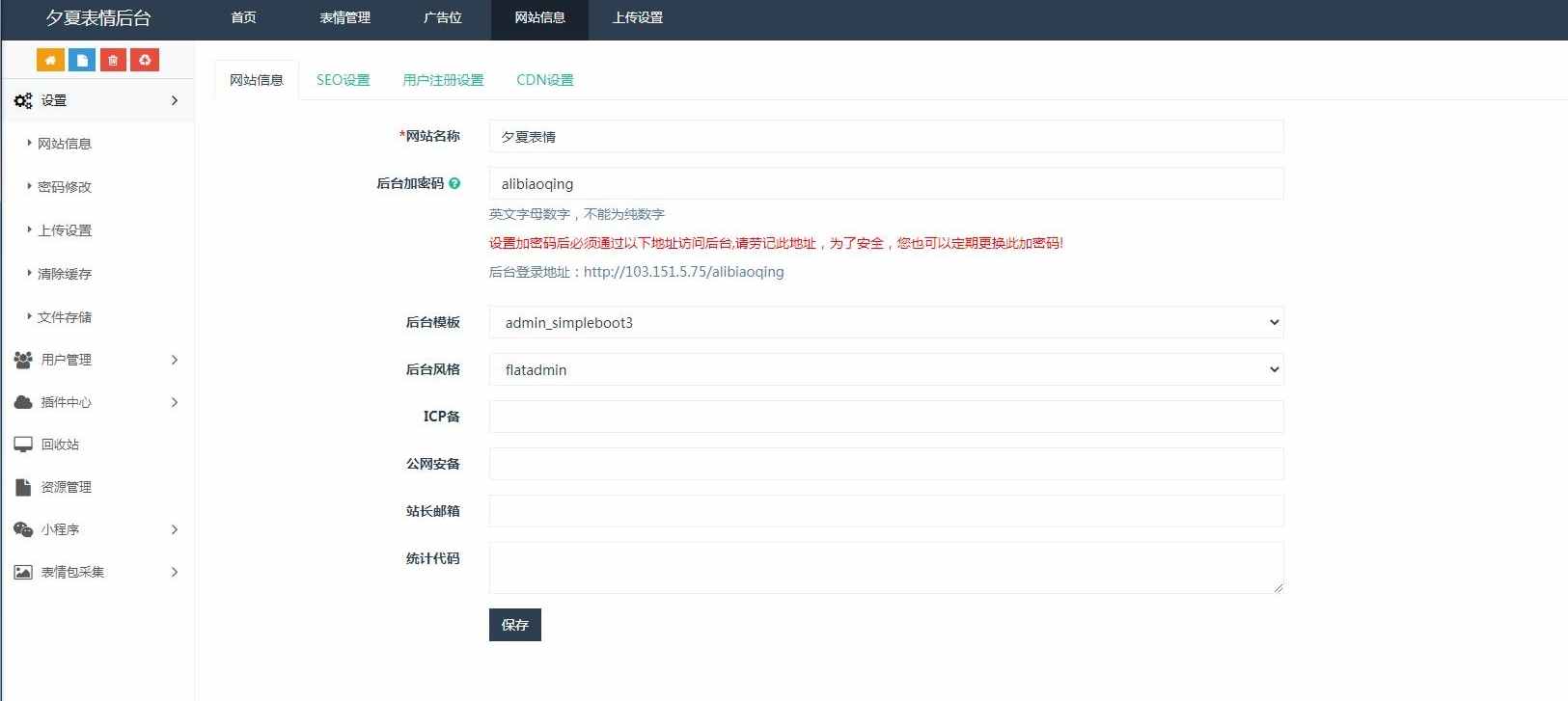
Task: Click the blue document icon button
Action: click(82, 60)
